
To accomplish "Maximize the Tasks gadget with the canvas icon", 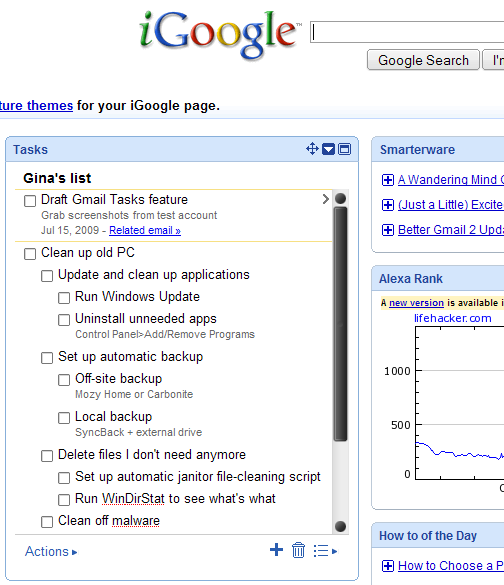I will (344, 149).
